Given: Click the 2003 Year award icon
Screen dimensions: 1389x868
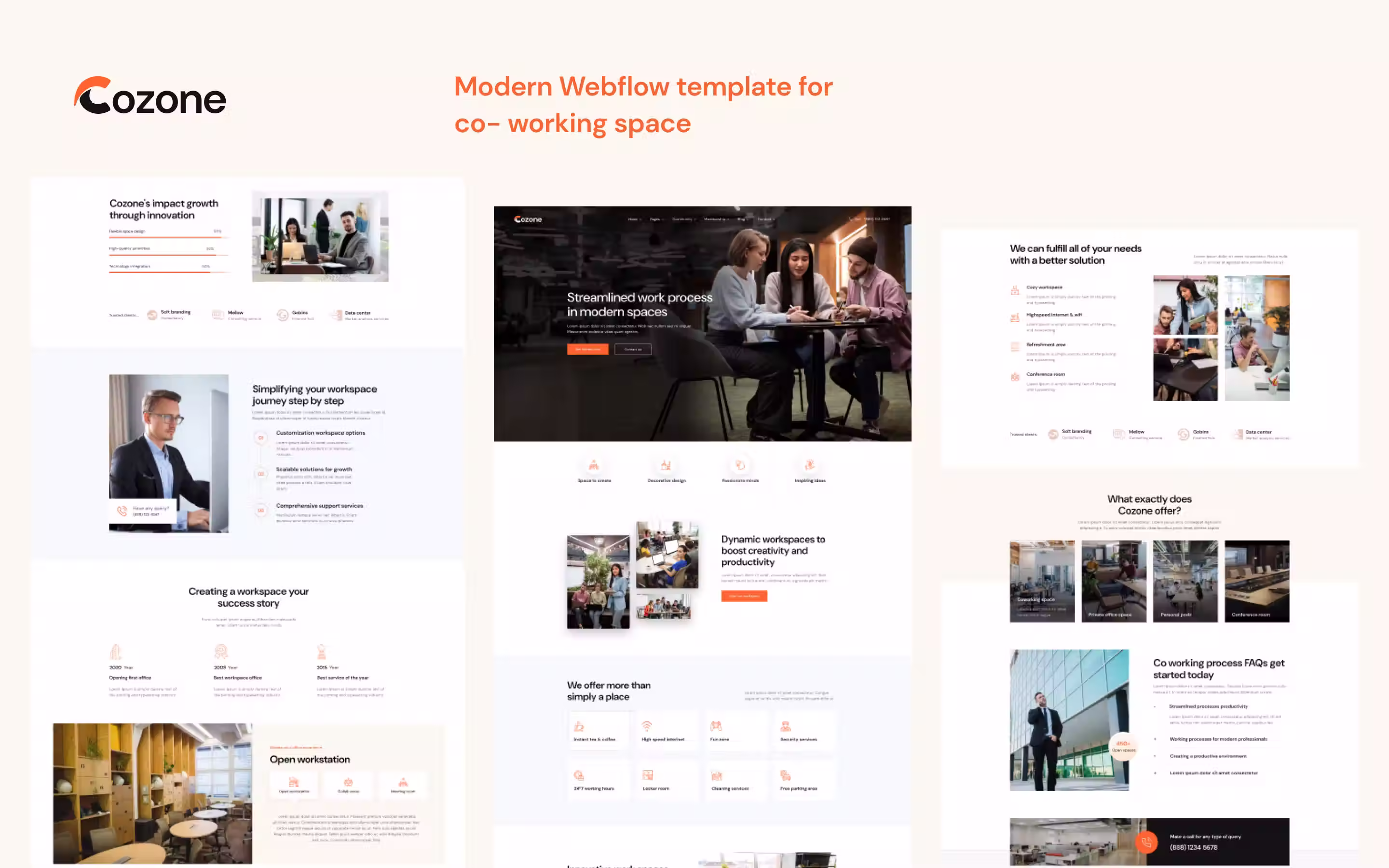Looking at the screenshot, I should point(220,651).
